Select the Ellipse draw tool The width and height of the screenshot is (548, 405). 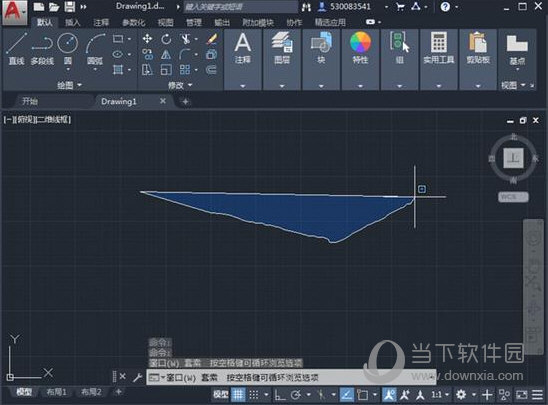point(118,54)
